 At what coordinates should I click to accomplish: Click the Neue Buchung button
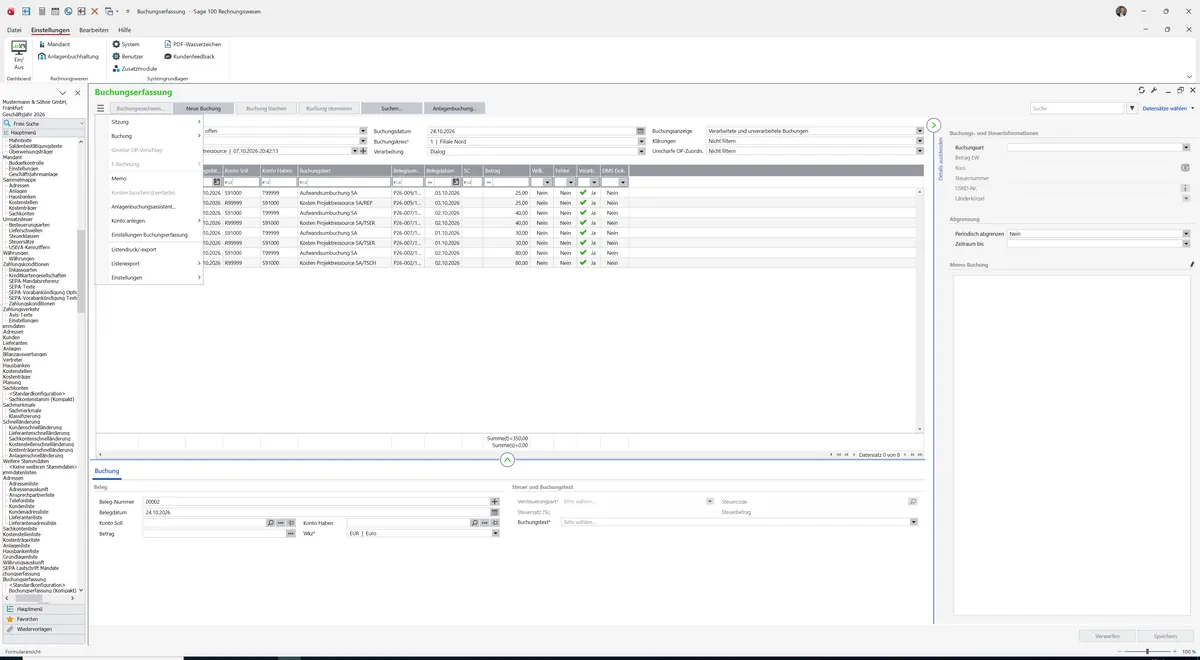pyautogui.click(x=203, y=108)
